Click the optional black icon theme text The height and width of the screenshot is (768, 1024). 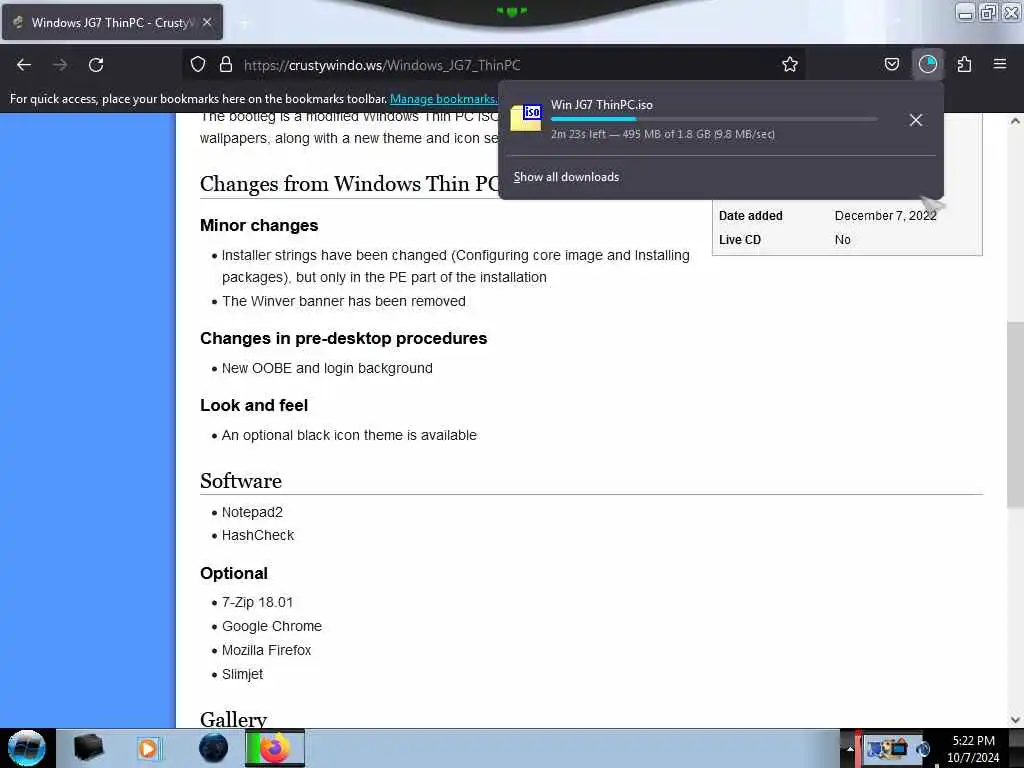pyautogui.click(x=349, y=436)
